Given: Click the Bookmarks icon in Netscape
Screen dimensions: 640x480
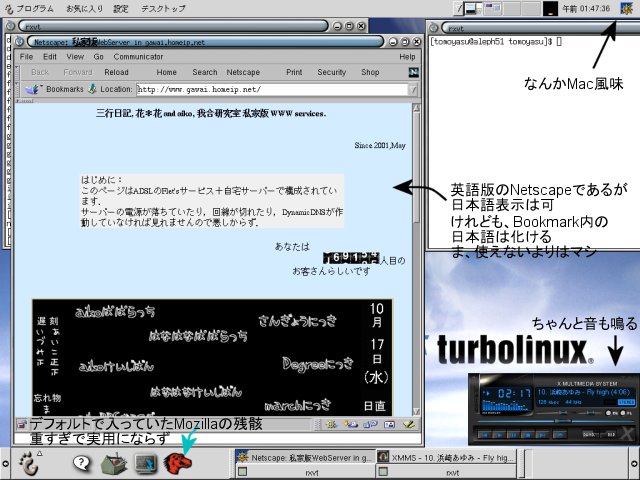Looking at the screenshot, I should pos(32,89).
